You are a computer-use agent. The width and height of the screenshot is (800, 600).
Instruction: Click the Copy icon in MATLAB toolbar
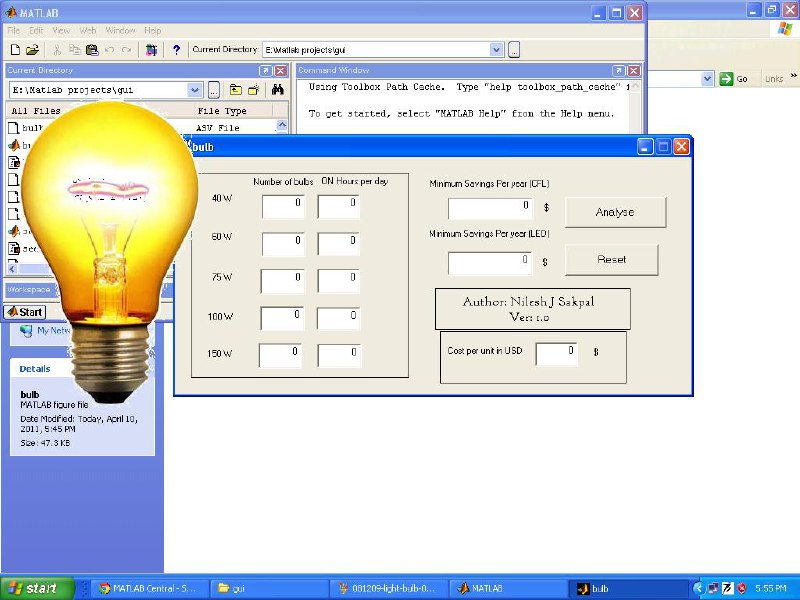coord(74,49)
